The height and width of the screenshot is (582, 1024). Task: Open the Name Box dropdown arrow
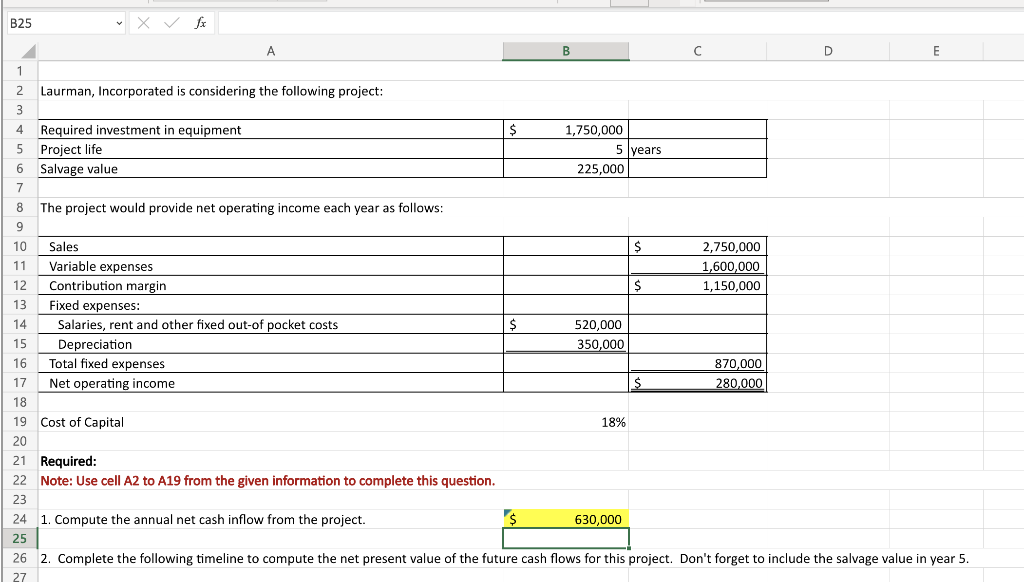118,22
